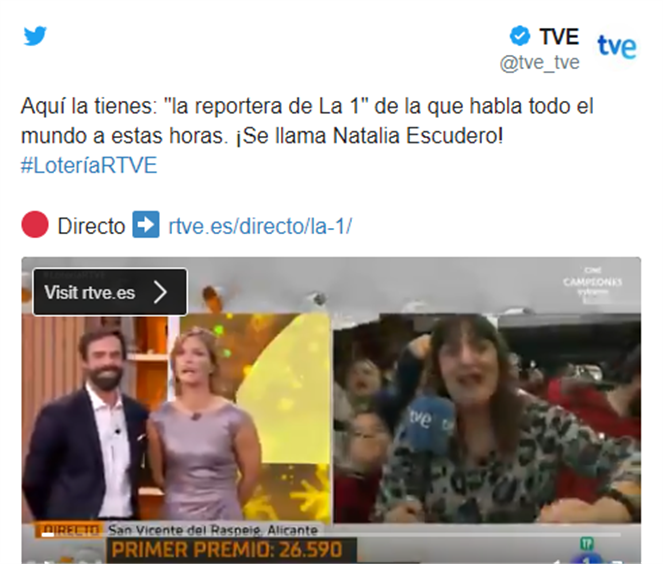Click the chevron in the Visit rtve.es button
Screen dimensions: 663x564
pos(161,292)
